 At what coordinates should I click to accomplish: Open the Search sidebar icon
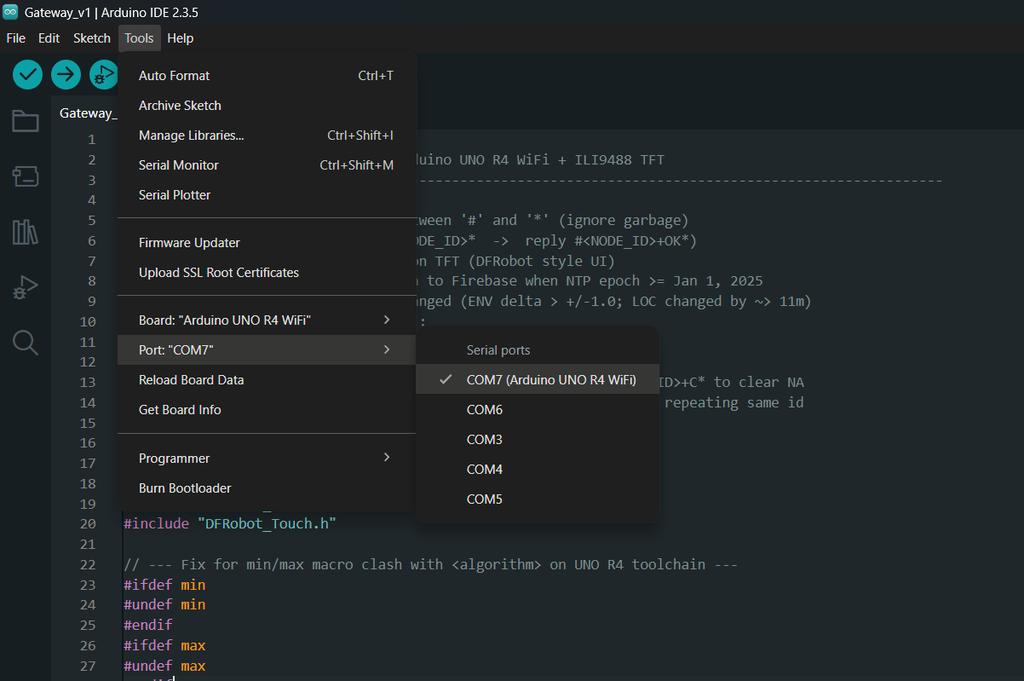coord(25,344)
